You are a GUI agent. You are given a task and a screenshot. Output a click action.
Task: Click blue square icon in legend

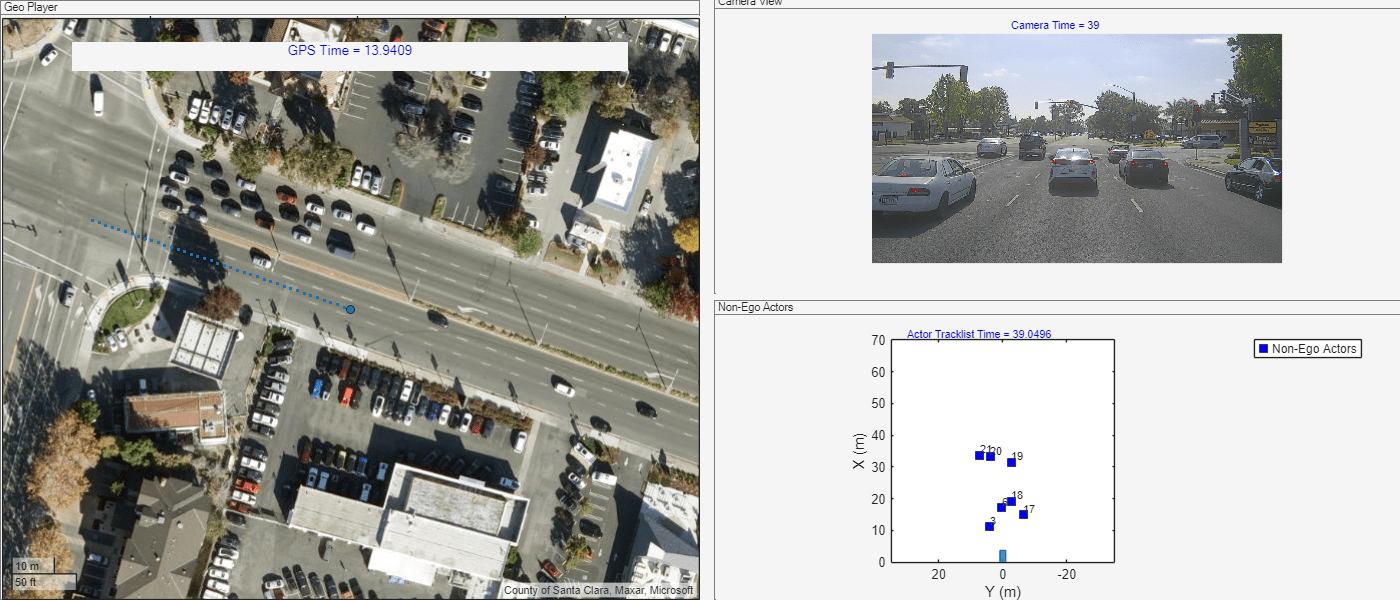click(1263, 349)
